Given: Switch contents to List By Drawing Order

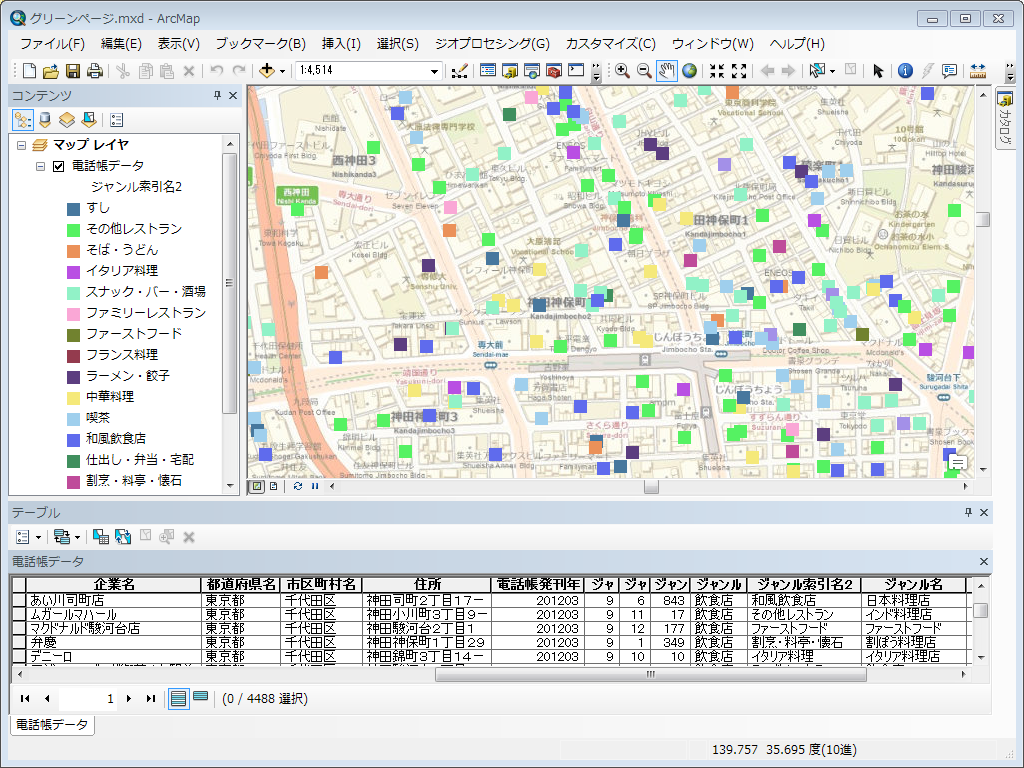Looking at the screenshot, I should click(x=23, y=120).
